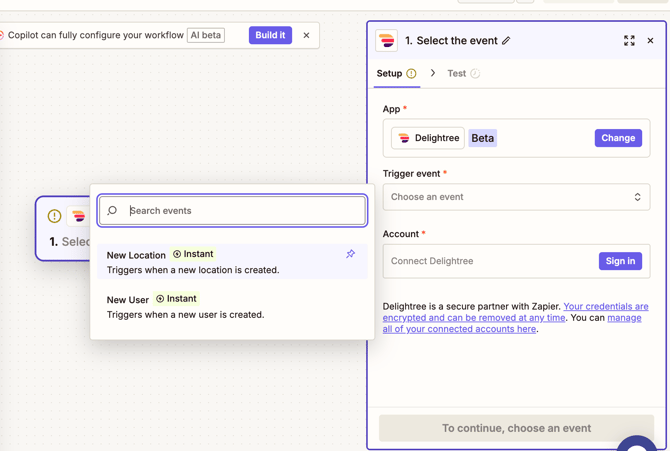Click into the Search events field
The image size is (670, 451).
point(244,211)
